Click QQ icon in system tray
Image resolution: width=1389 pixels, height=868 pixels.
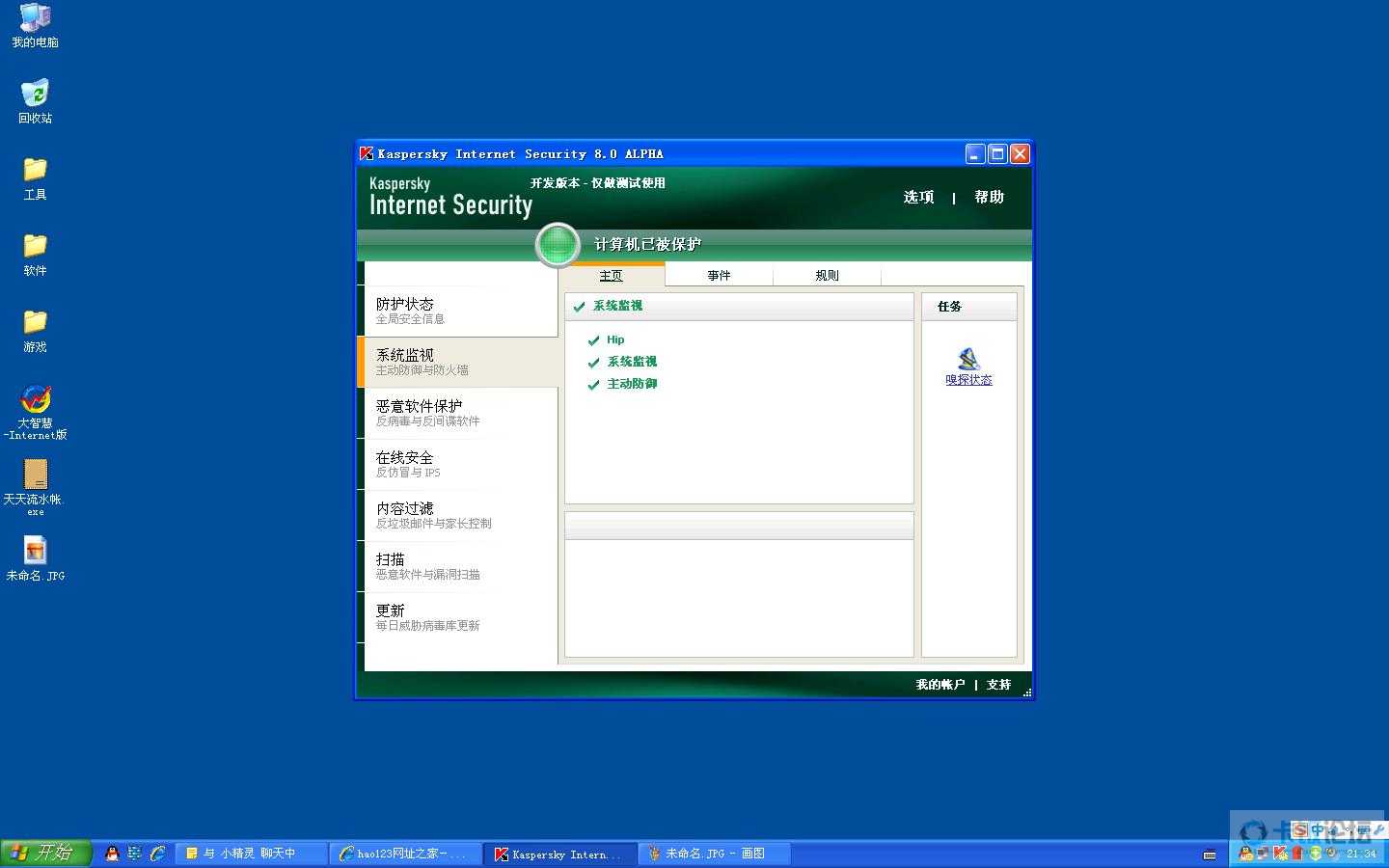(1246, 854)
